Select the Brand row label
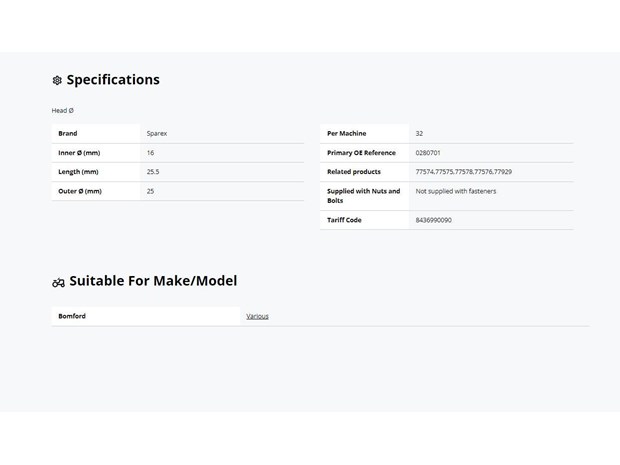The image size is (620, 465). [x=68, y=133]
